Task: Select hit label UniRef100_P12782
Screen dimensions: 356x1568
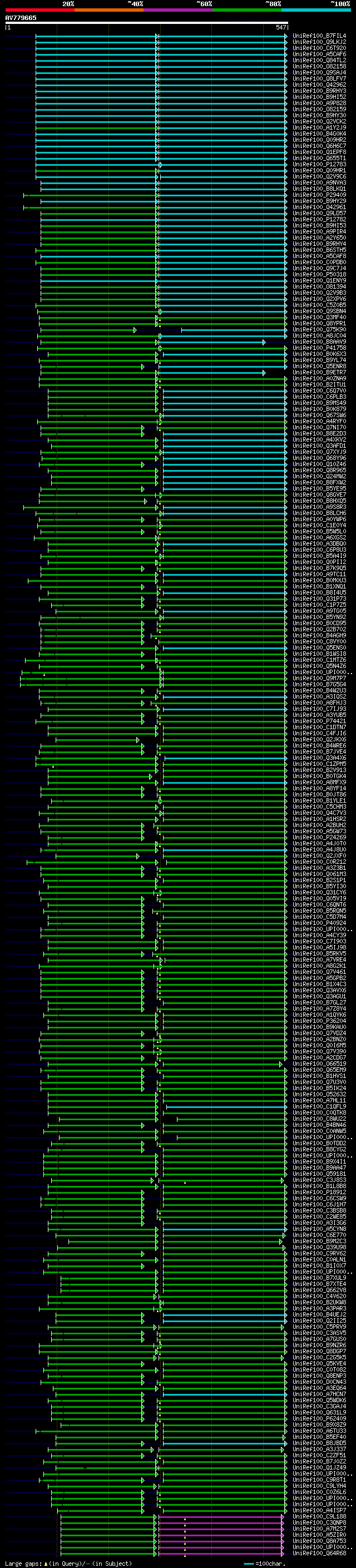Action: click(319, 220)
